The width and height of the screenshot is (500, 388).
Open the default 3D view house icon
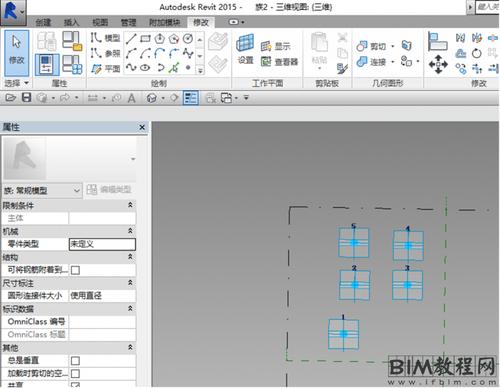point(152,98)
